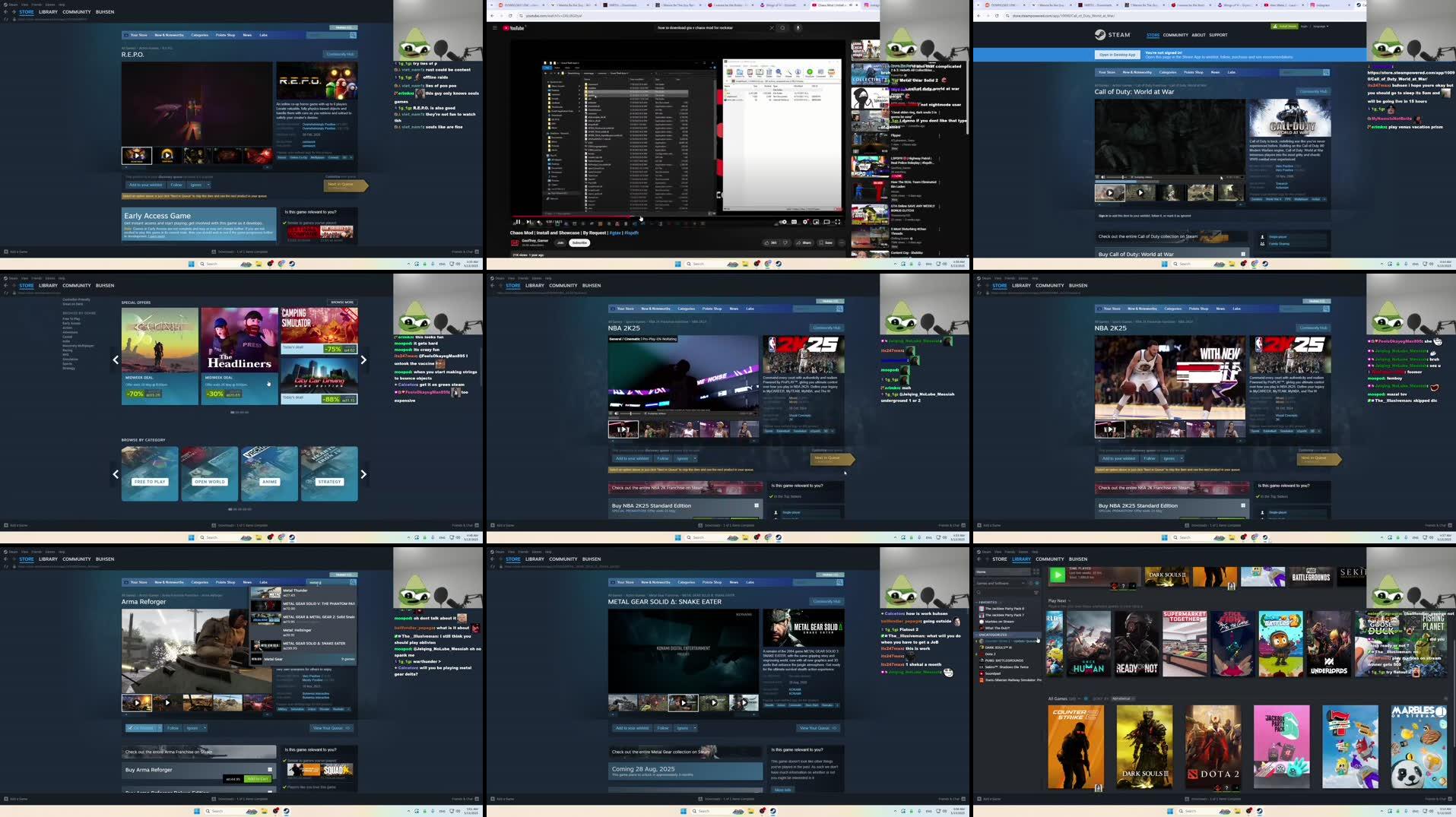This screenshot has width=1456, height=817.
Task: Mute the YouTube player volume icon
Action: 538,222
